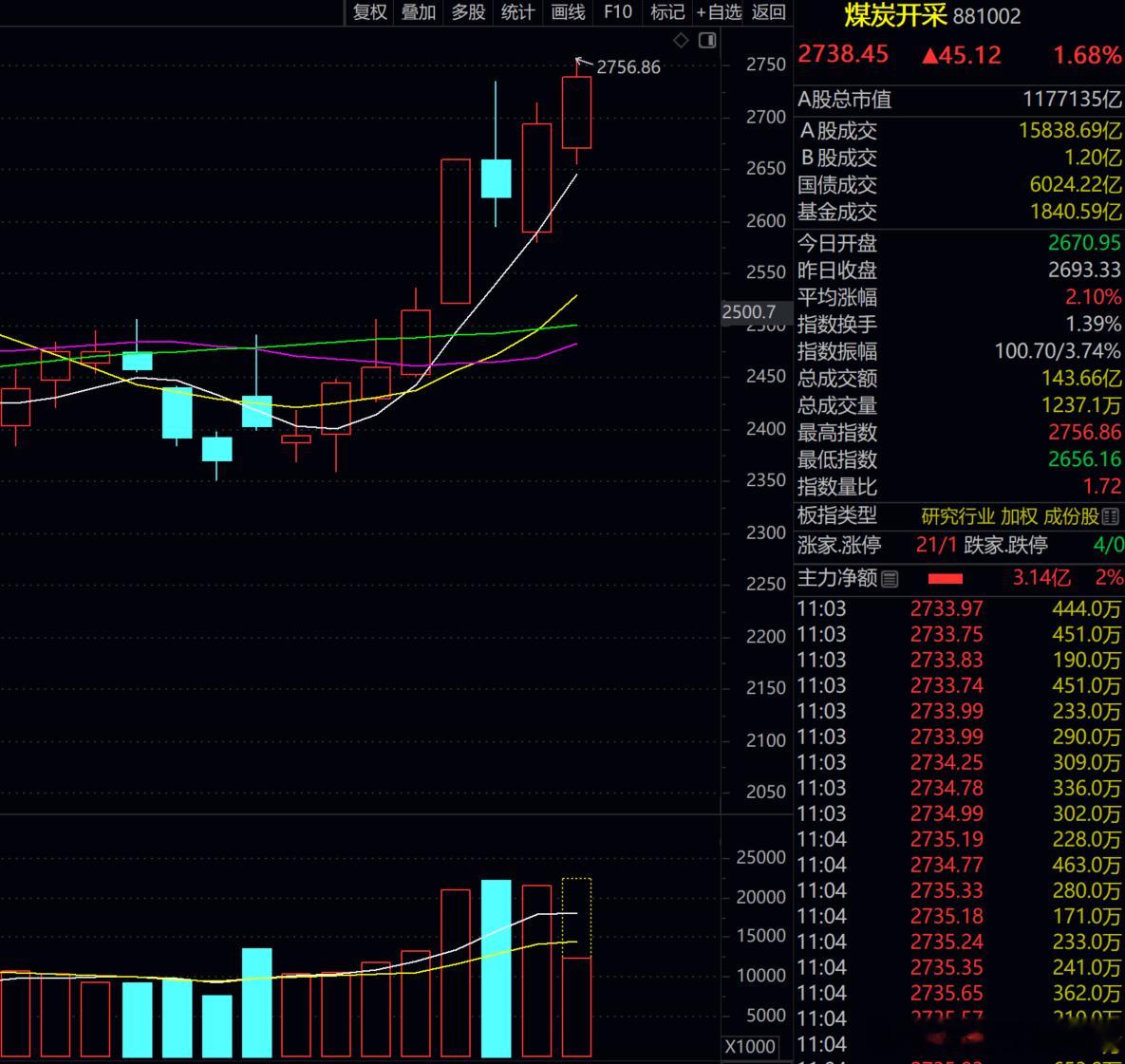Viewport: 1125px width, 1064px height.
Task: Click the 涨家.涨停 value 21/1
Action: click(936, 545)
